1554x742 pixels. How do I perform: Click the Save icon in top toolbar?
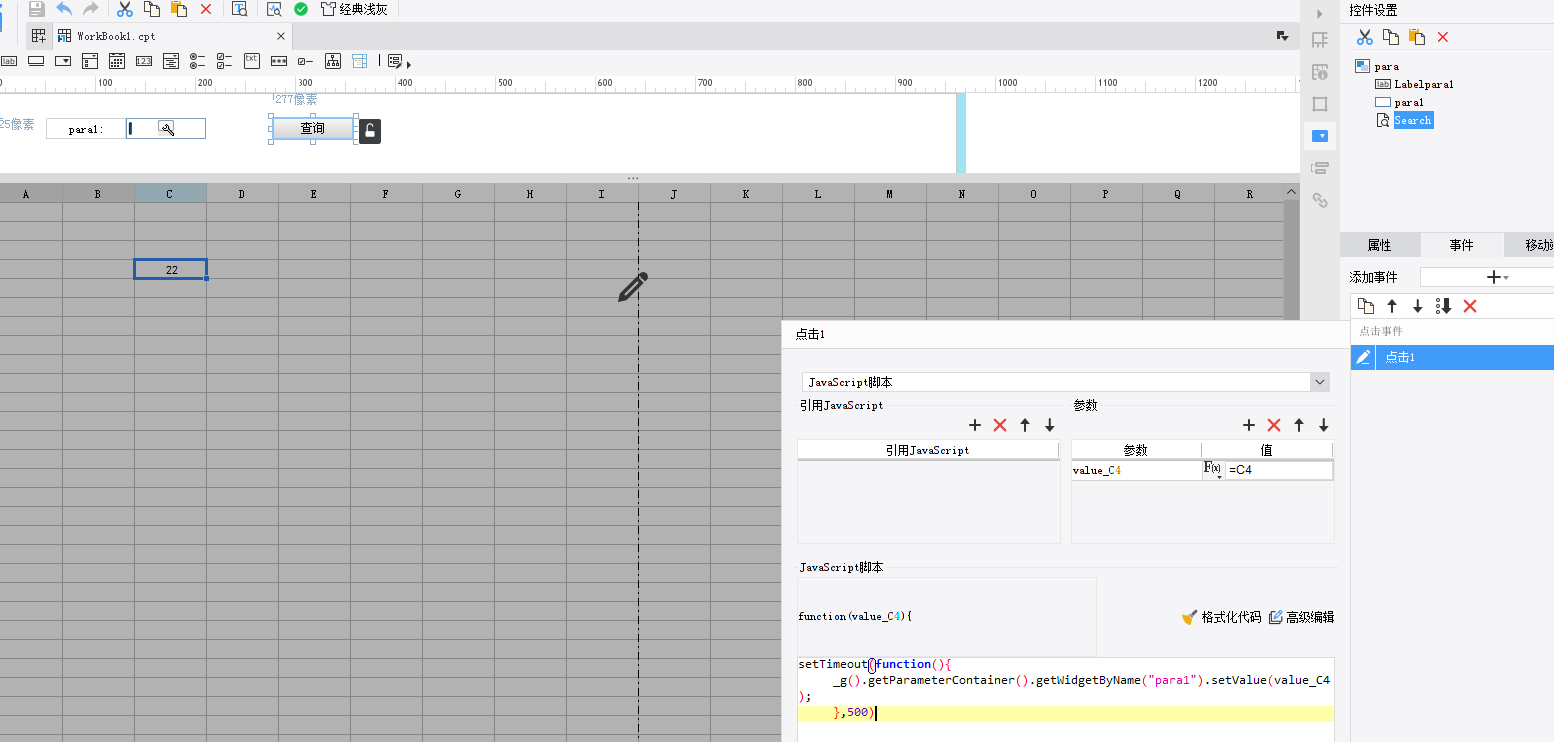pos(37,9)
